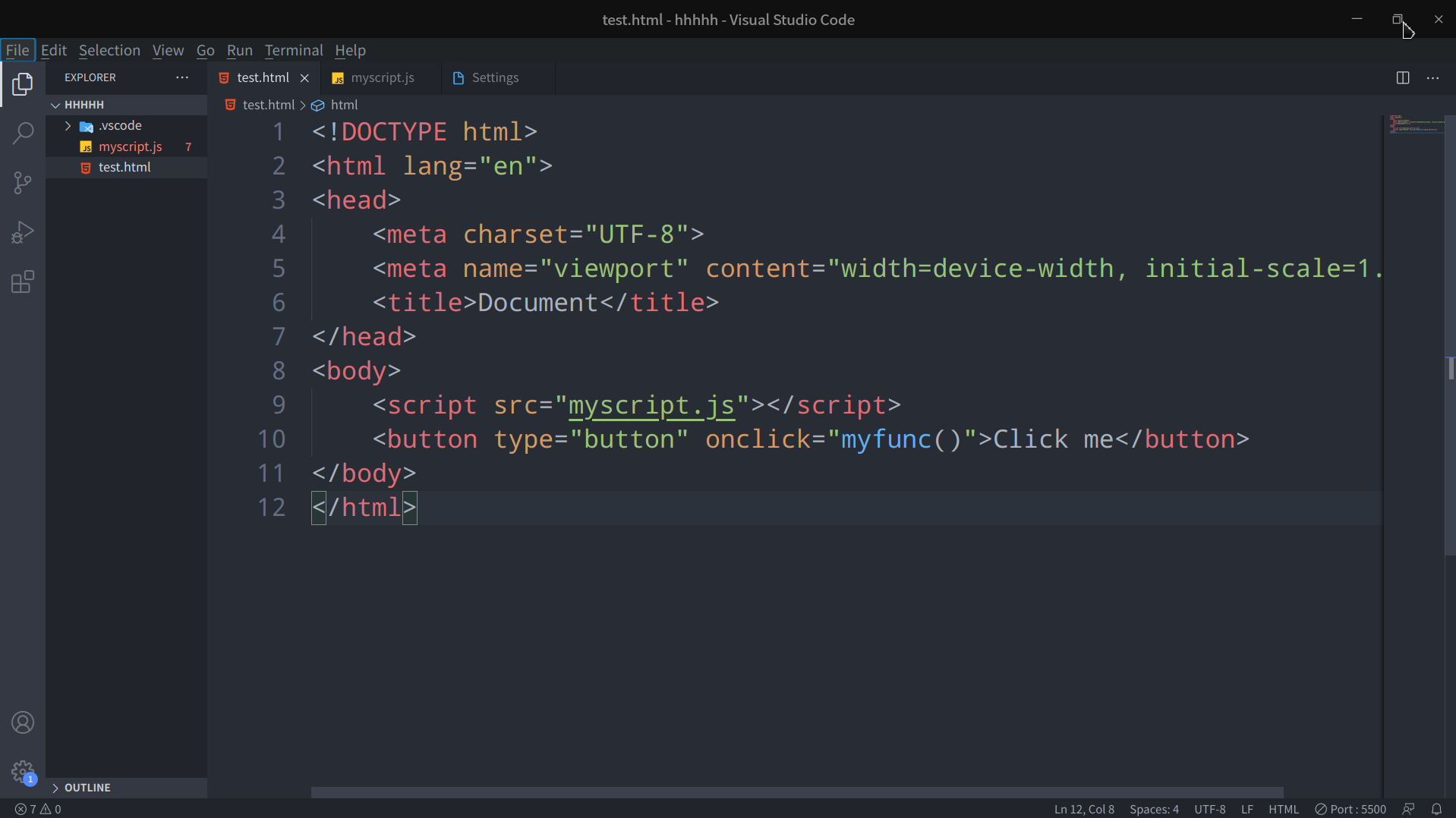The width and height of the screenshot is (1456, 818).
Task: Click Ln 12, Col 8 cursor position
Action: pyautogui.click(x=1084, y=809)
